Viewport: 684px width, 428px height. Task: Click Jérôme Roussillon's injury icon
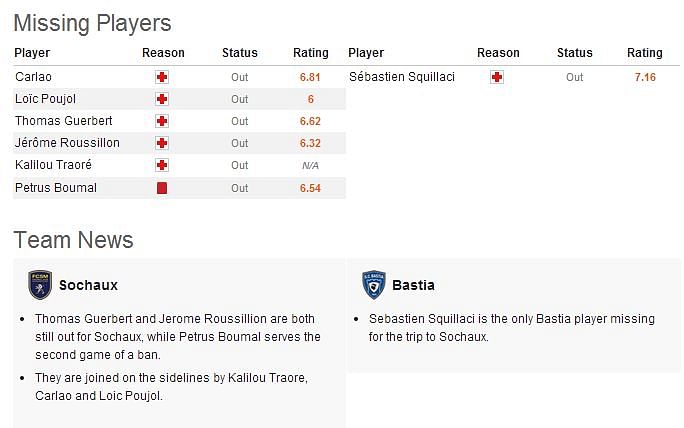pyautogui.click(x=162, y=143)
